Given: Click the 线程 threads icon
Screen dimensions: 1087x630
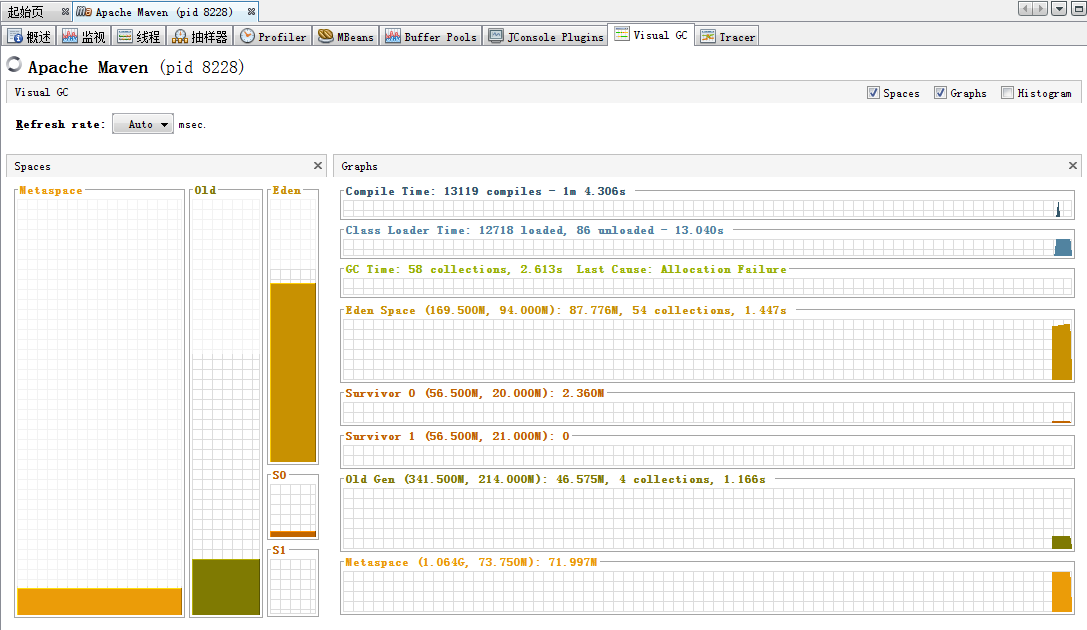Looking at the screenshot, I should coord(125,37).
